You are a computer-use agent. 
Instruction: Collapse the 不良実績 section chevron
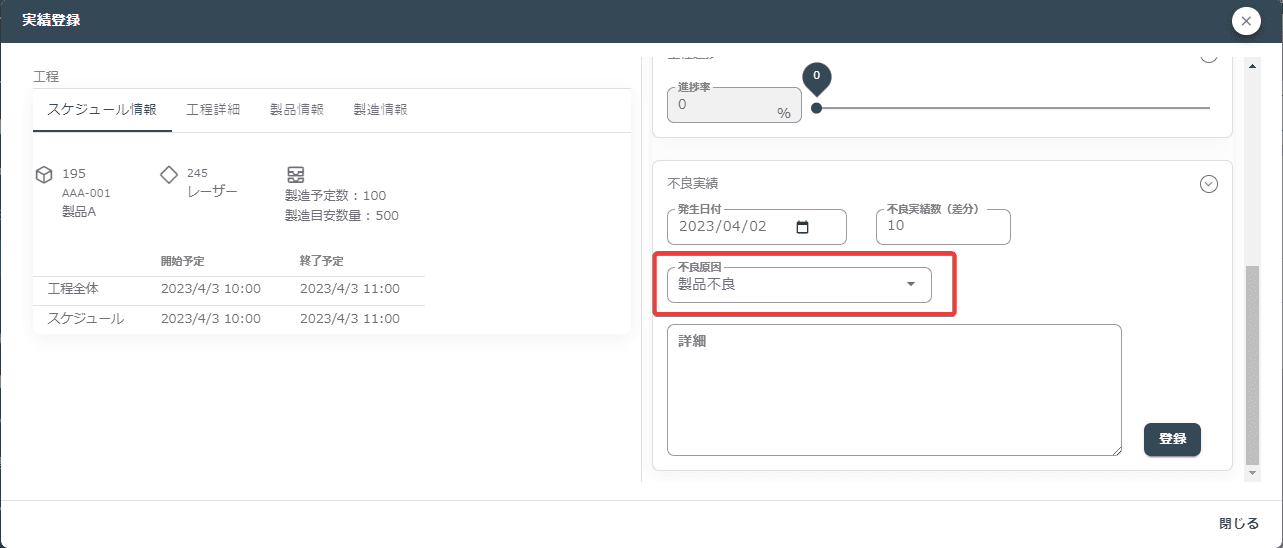1208,184
